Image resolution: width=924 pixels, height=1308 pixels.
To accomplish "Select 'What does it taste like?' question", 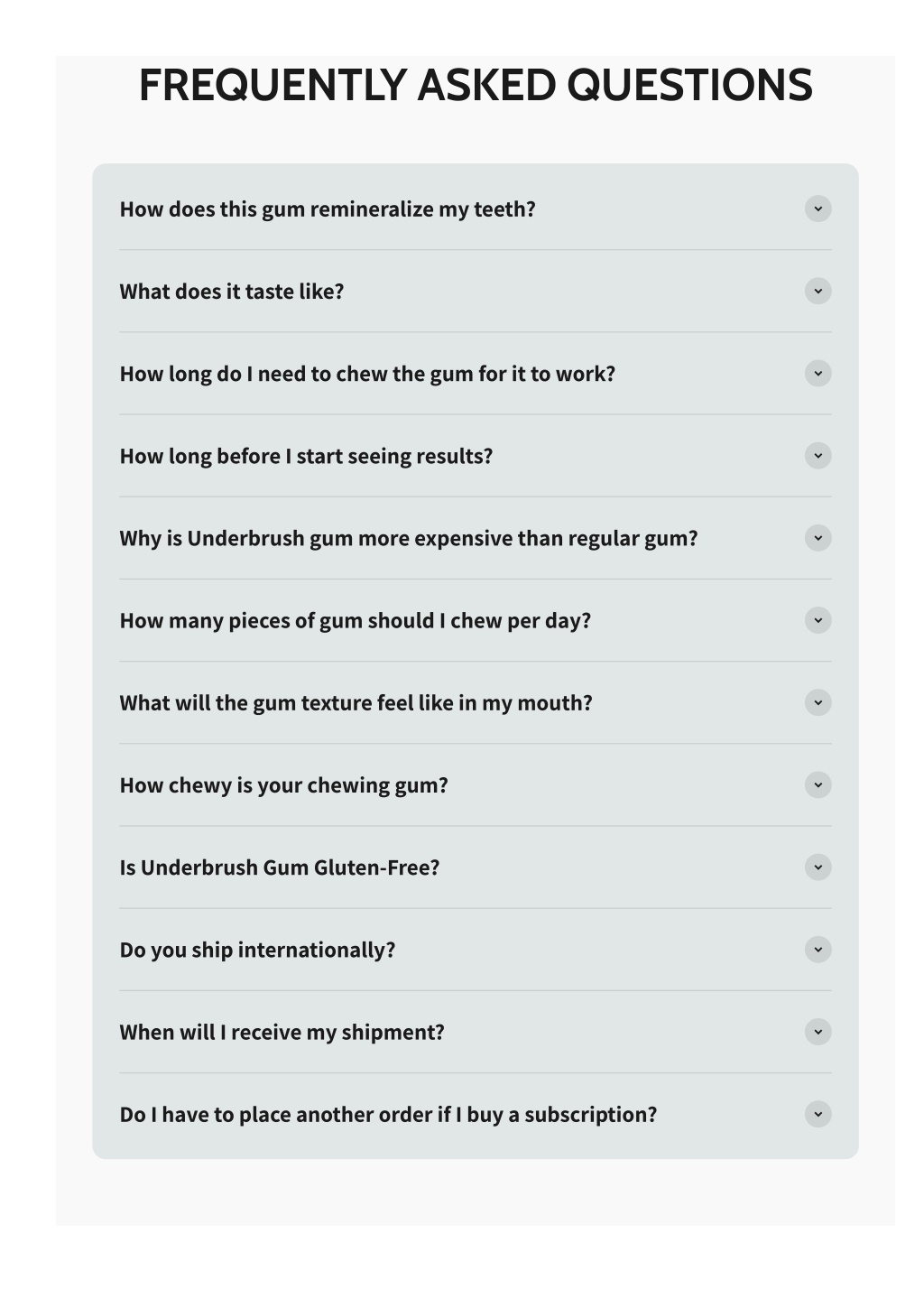I will pos(232,292).
